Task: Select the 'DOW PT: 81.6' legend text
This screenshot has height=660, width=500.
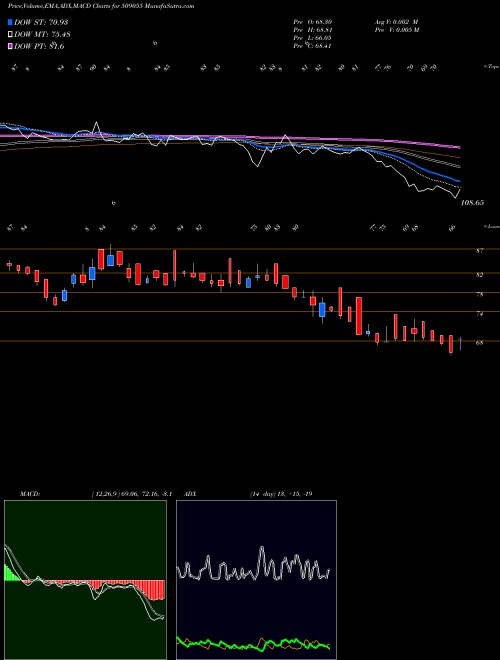Action: click(39, 46)
